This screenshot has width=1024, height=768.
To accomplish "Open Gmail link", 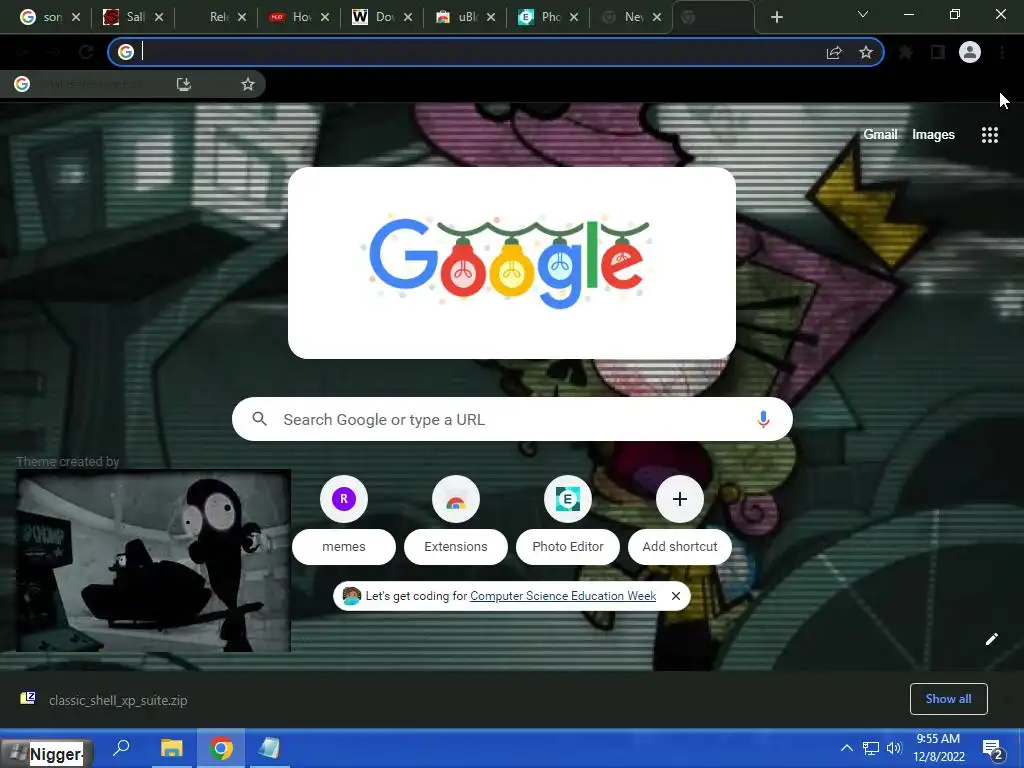I will (880, 134).
